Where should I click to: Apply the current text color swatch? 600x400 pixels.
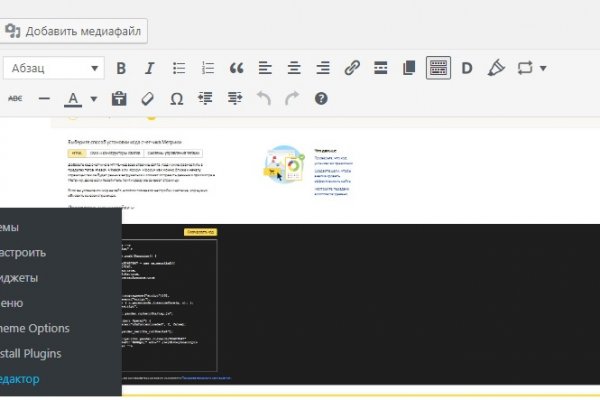coord(73,98)
